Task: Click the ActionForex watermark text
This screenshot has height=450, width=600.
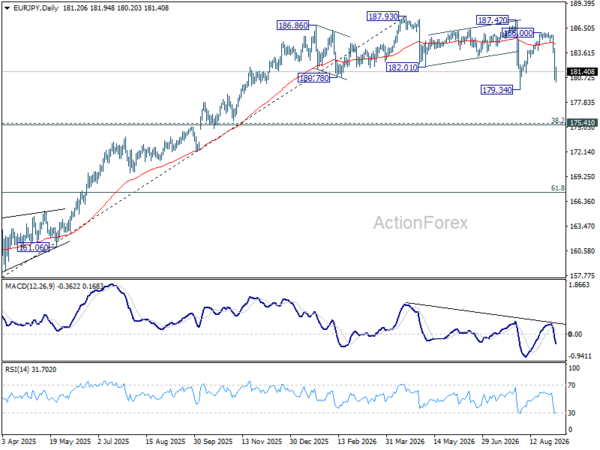Action: 421,223
